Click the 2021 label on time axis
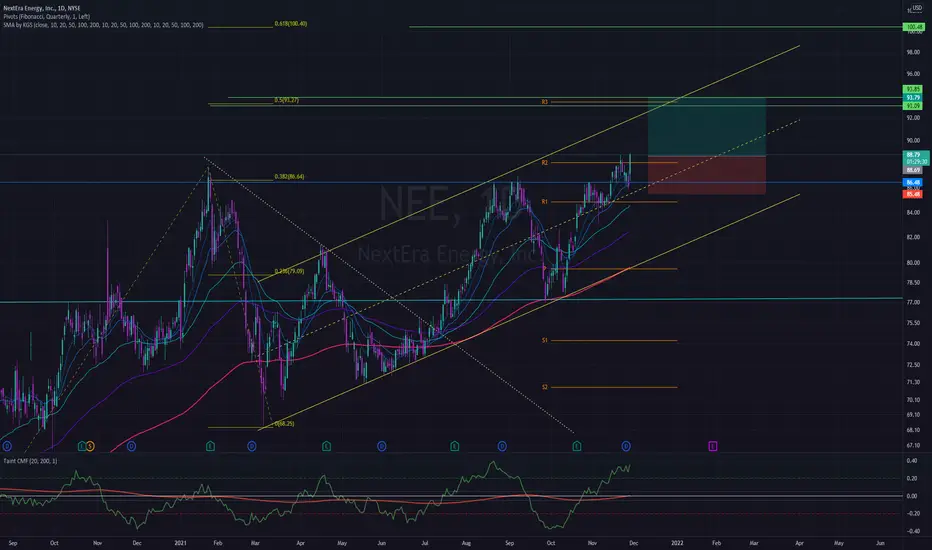This screenshot has height=550, width=932. (181, 543)
